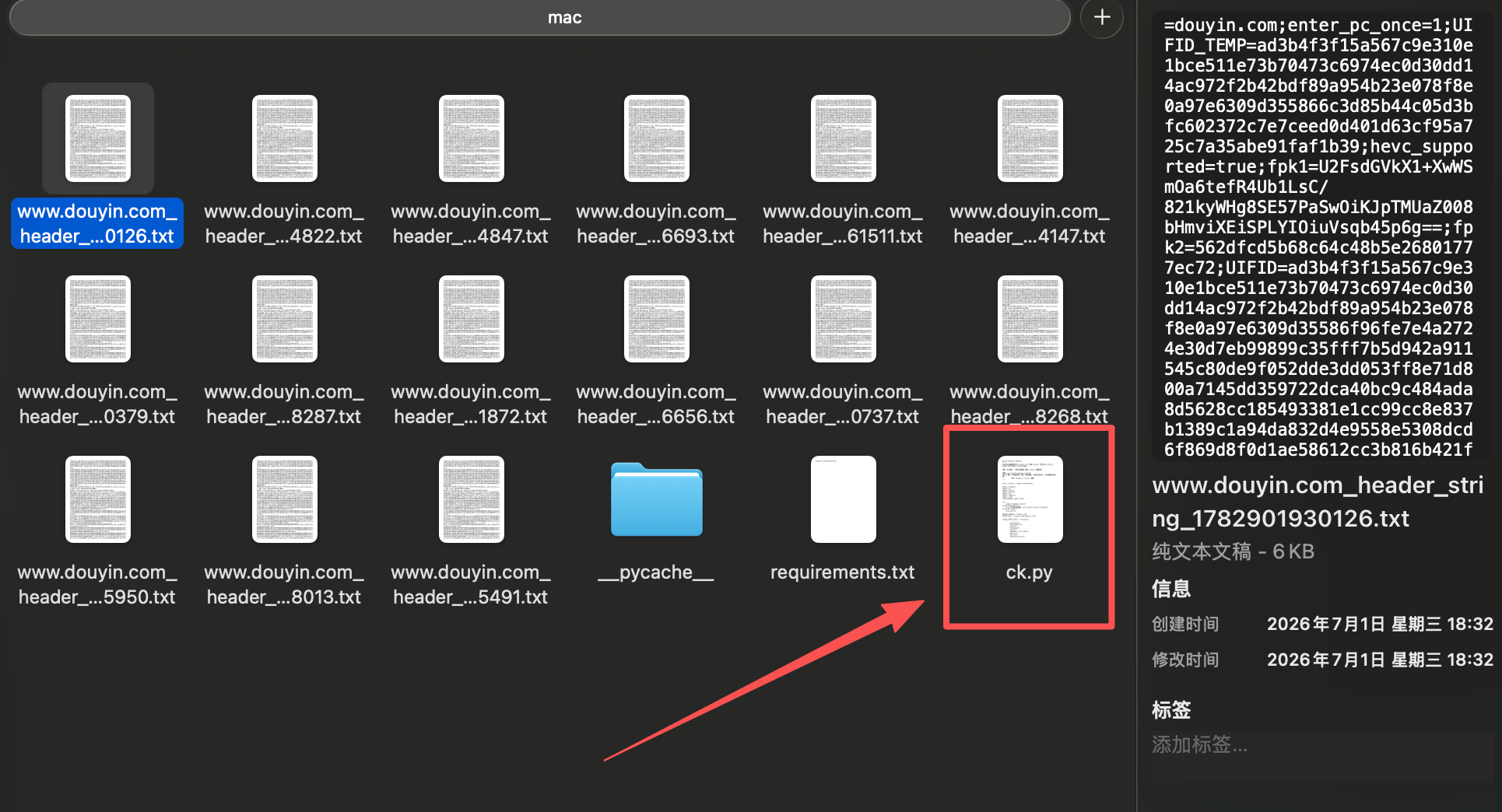
Task: Click the header_...4147.txt file name label
Action: [1030, 223]
